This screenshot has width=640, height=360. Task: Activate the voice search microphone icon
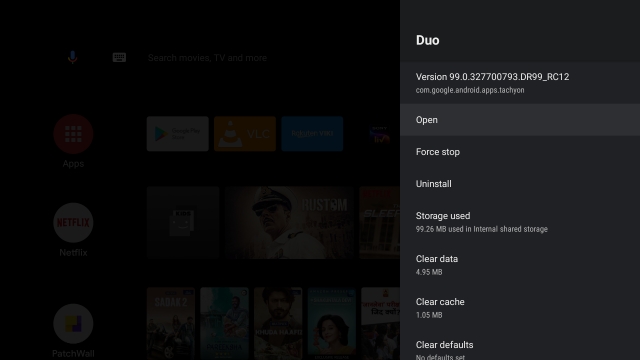pyautogui.click(x=72, y=58)
